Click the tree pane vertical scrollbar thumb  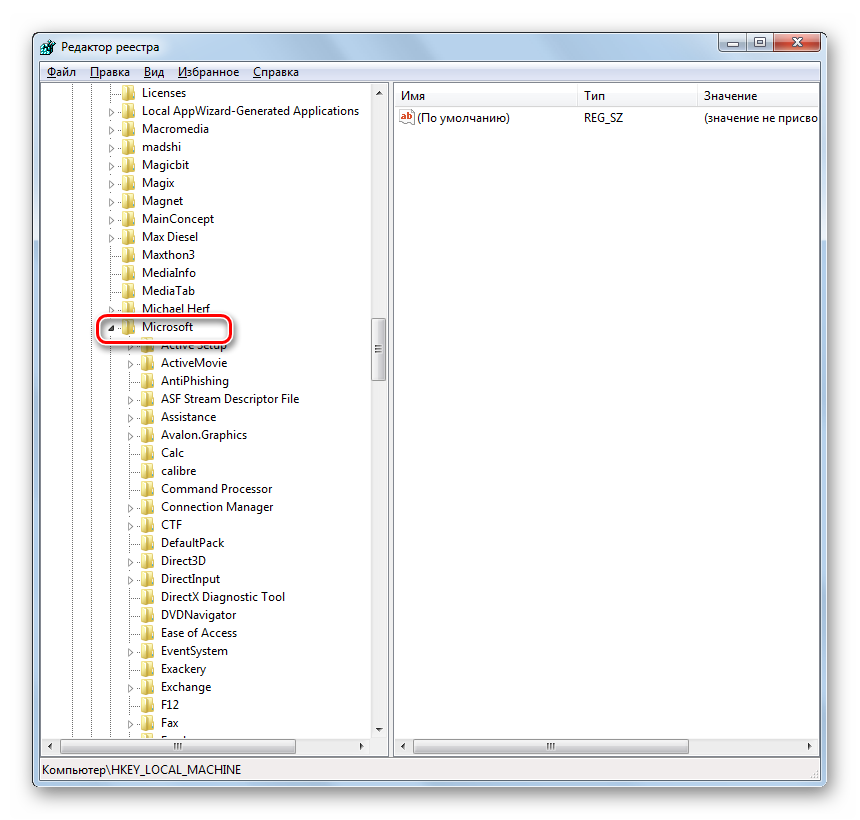click(378, 349)
